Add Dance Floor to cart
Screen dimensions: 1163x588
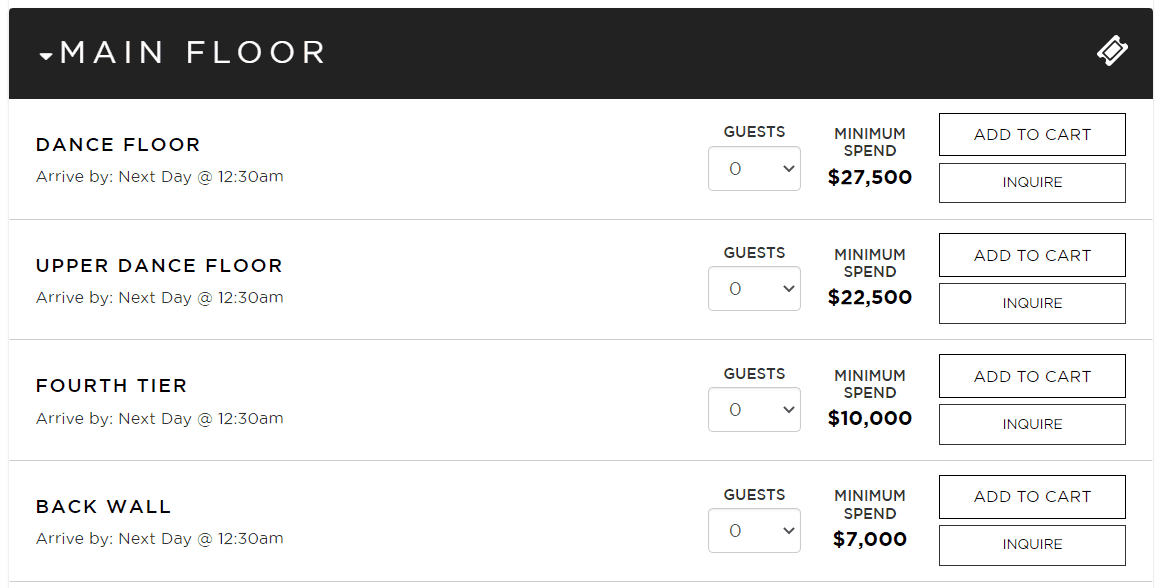tap(1031, 134)
